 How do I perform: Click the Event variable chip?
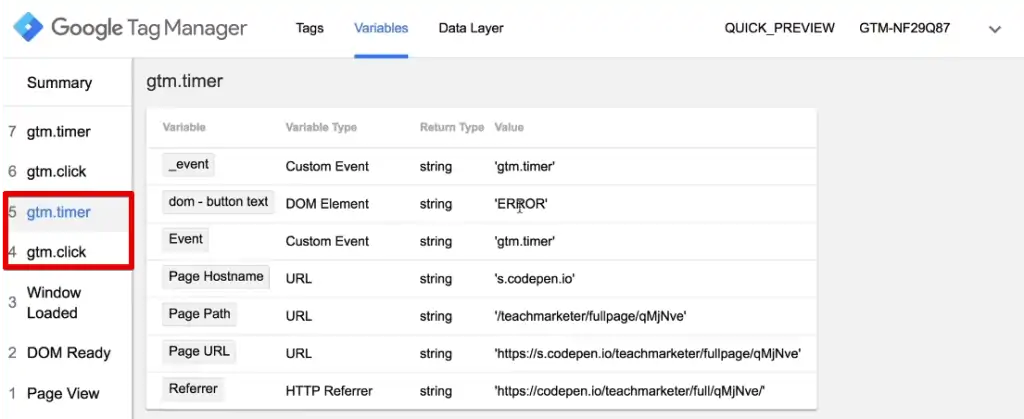(185, 239)
